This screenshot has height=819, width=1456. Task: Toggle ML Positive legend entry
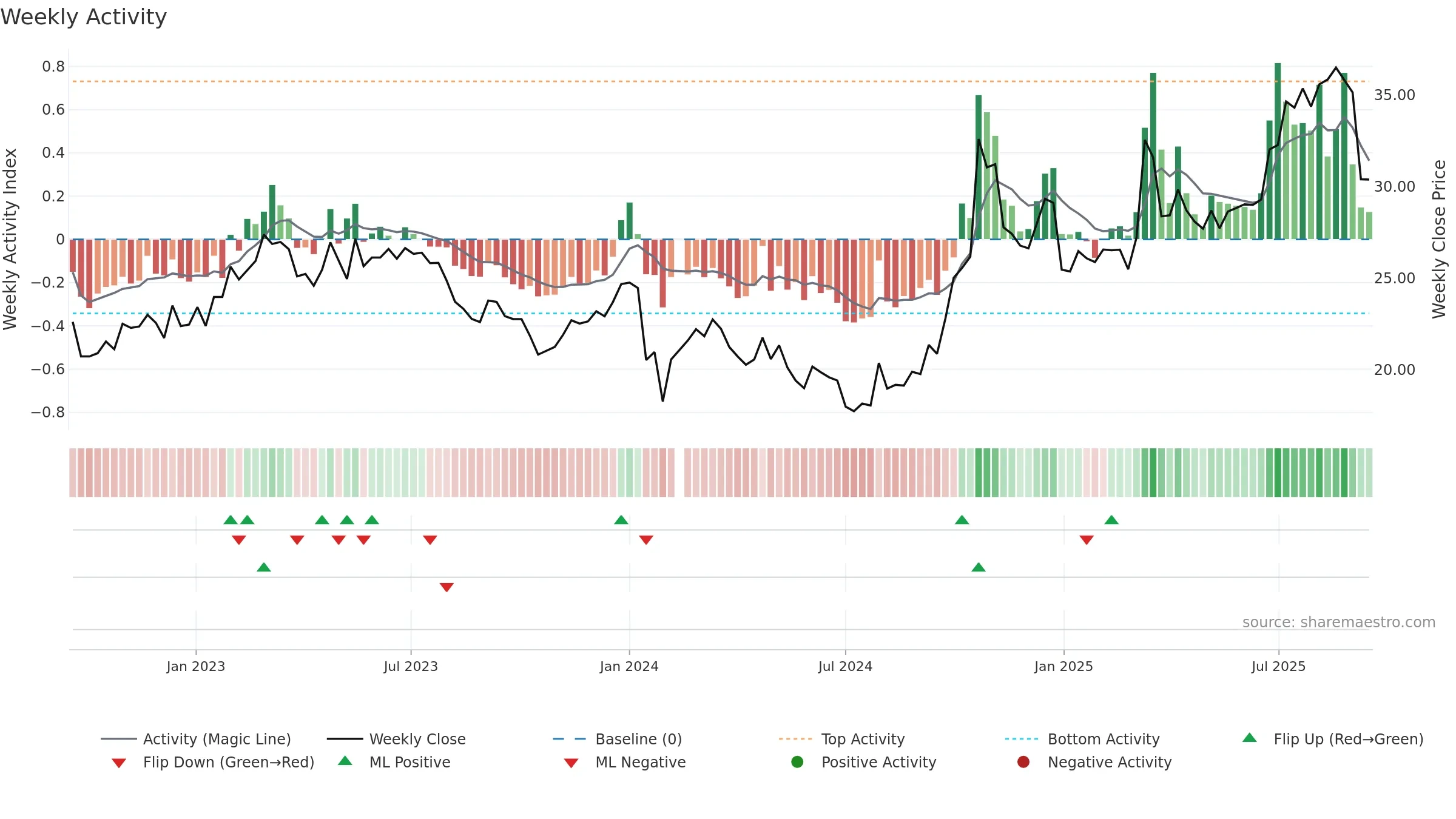coord(394,762)
